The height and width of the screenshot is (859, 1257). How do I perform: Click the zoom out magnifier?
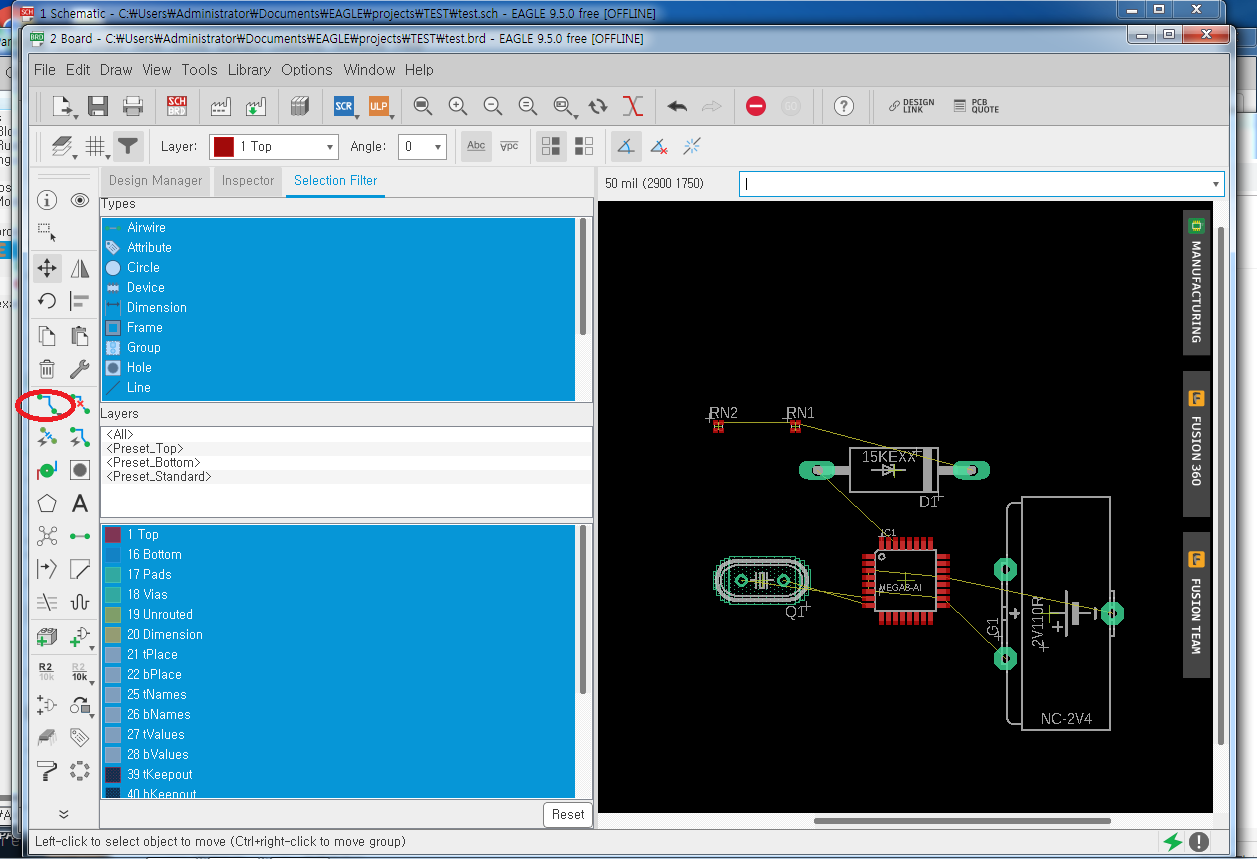(493, 106)
